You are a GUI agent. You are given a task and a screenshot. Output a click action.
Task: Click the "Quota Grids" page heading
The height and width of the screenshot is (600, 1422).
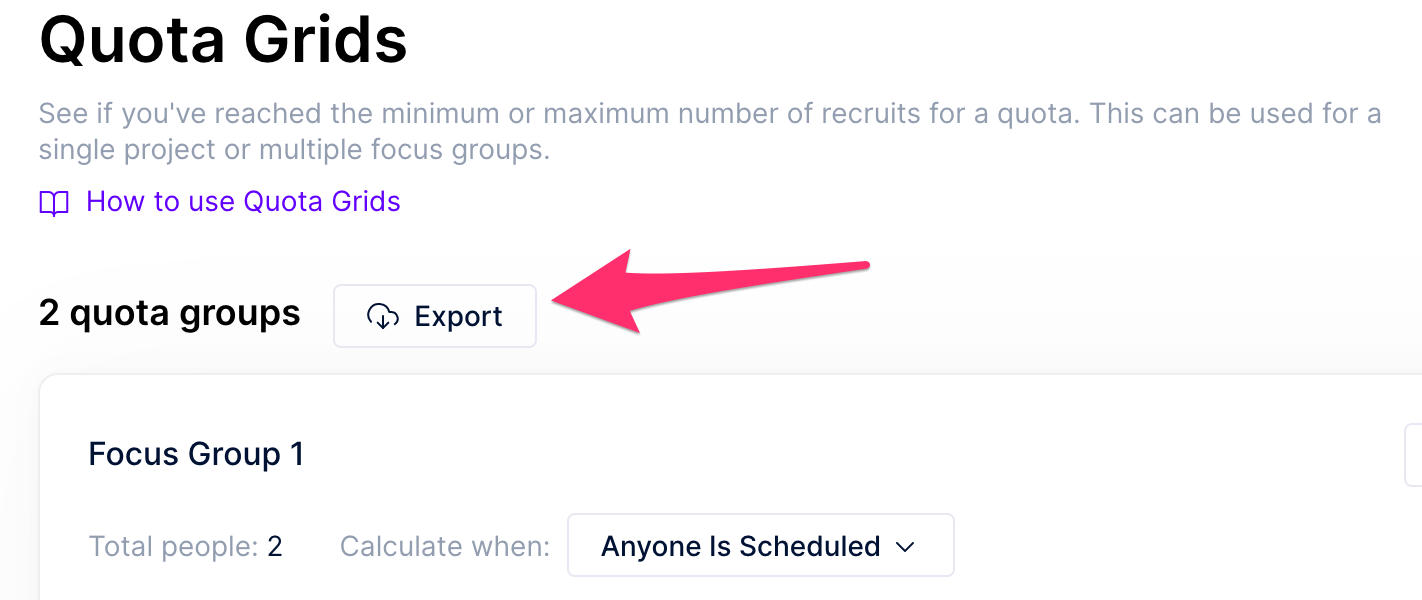pyautogui.click(x=223, y=41)
